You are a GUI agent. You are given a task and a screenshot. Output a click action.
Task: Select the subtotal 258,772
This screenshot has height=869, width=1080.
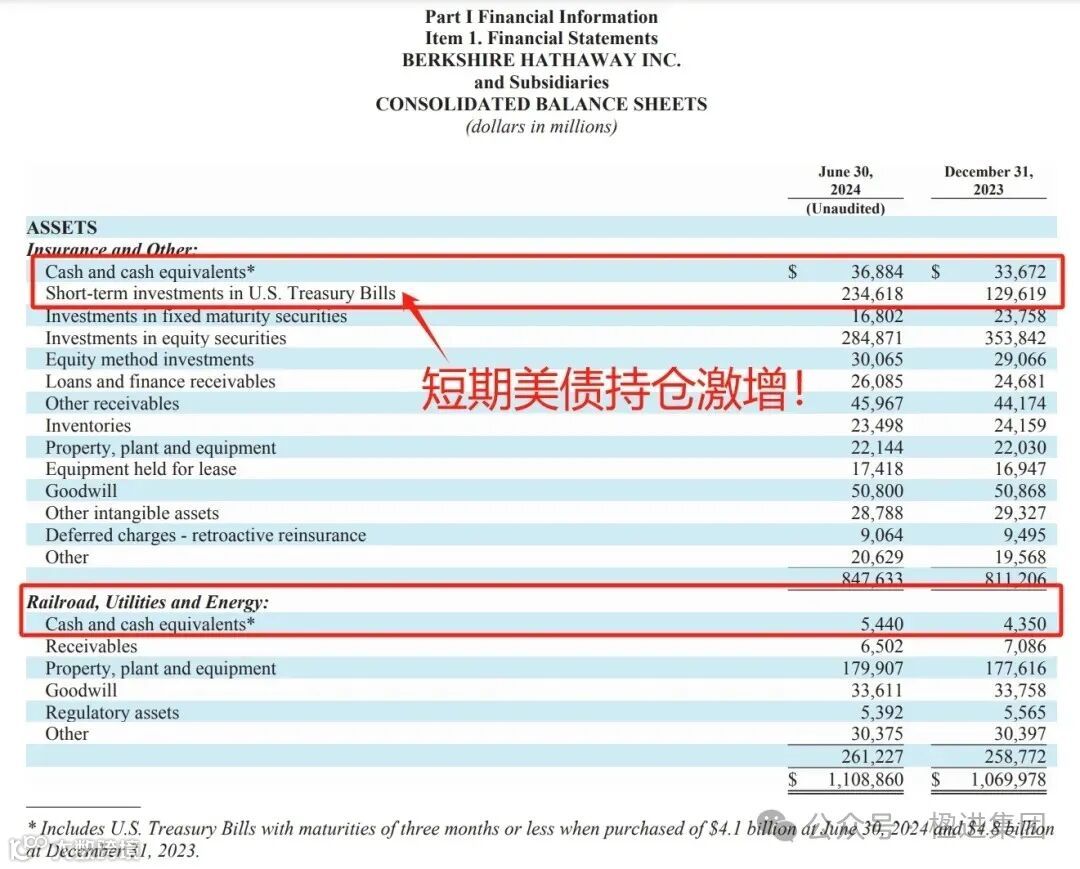point(1015,757)
